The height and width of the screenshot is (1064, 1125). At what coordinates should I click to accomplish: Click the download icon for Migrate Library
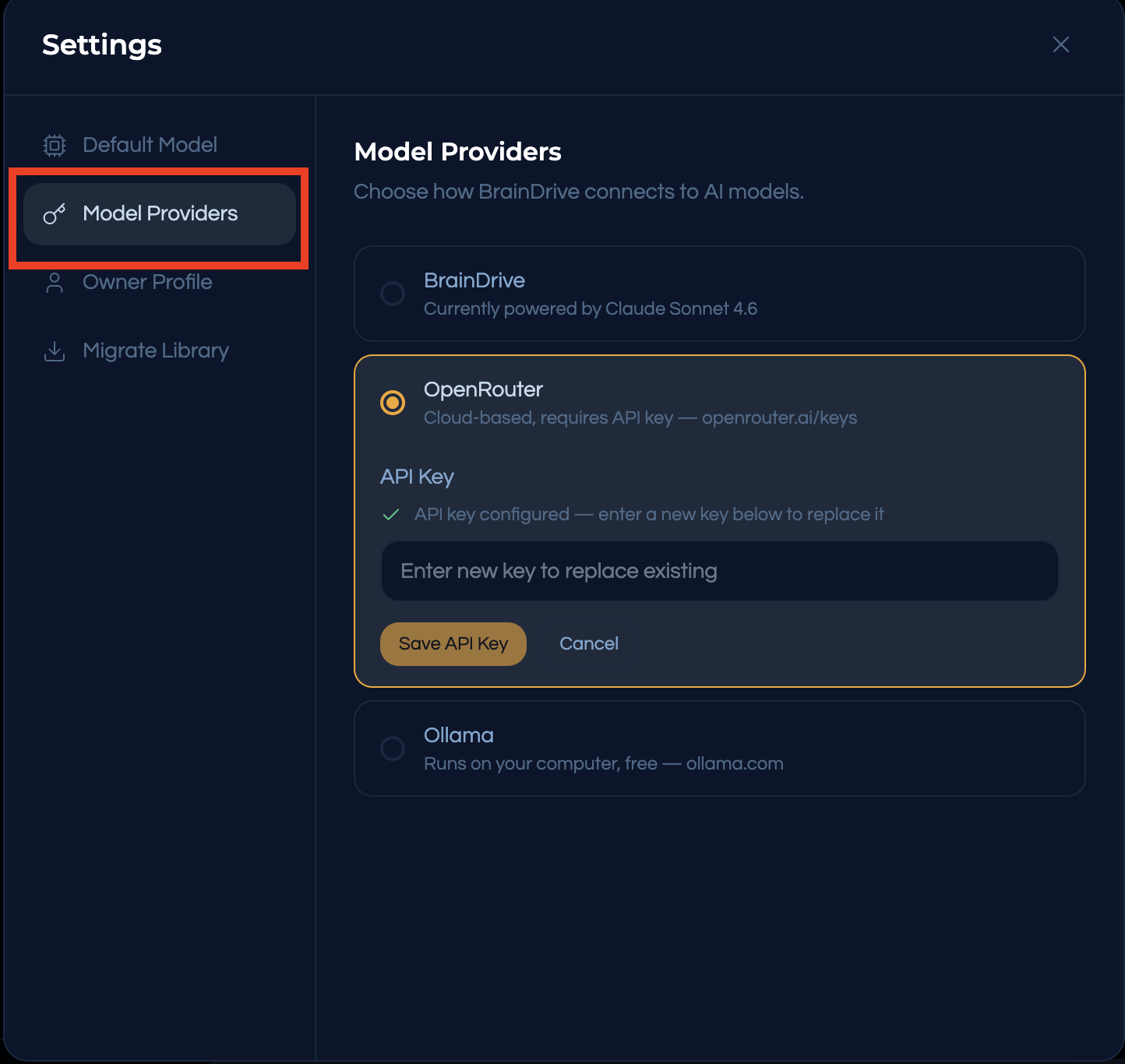point(55,351)
